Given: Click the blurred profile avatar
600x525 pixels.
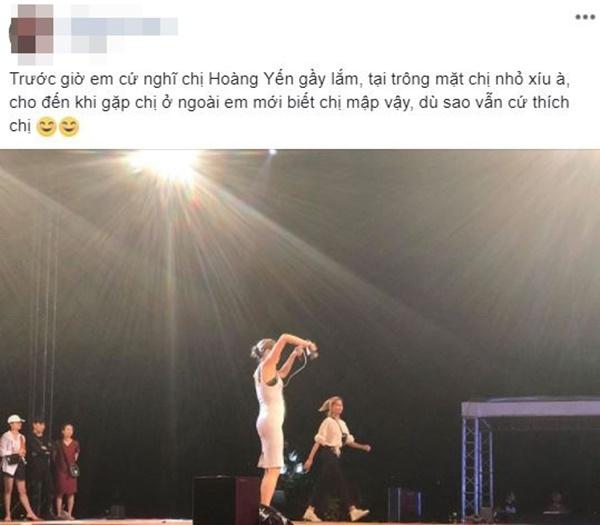Looking at the screenshot, I should 32,34.
